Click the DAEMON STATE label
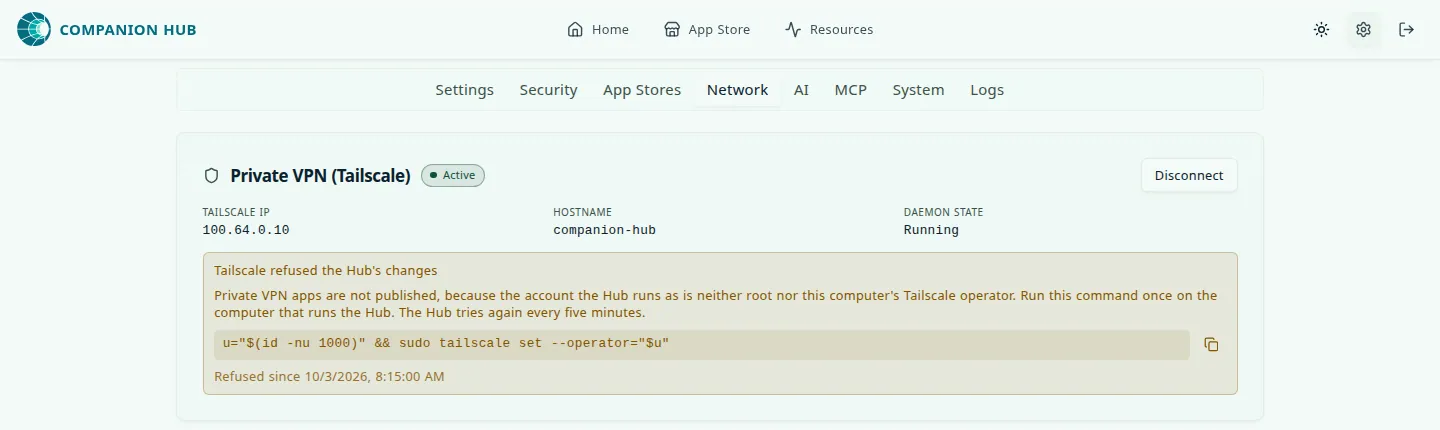 943,213
